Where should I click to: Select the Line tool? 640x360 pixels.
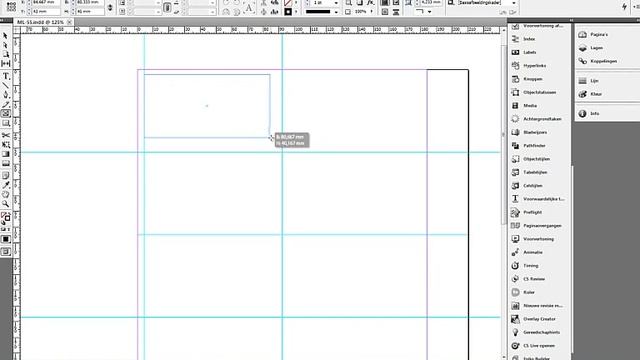(x=5, y=86)
